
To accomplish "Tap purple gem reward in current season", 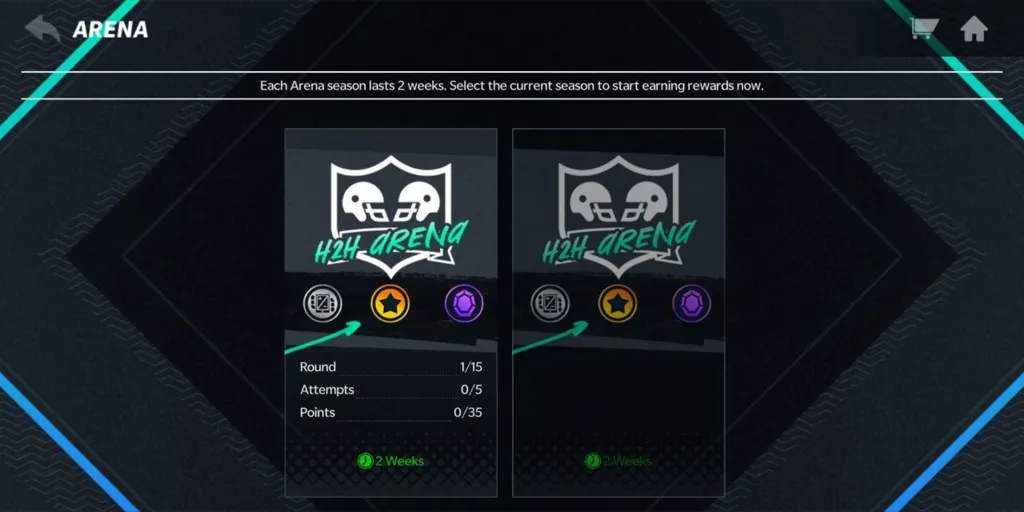I will point(464,304).
